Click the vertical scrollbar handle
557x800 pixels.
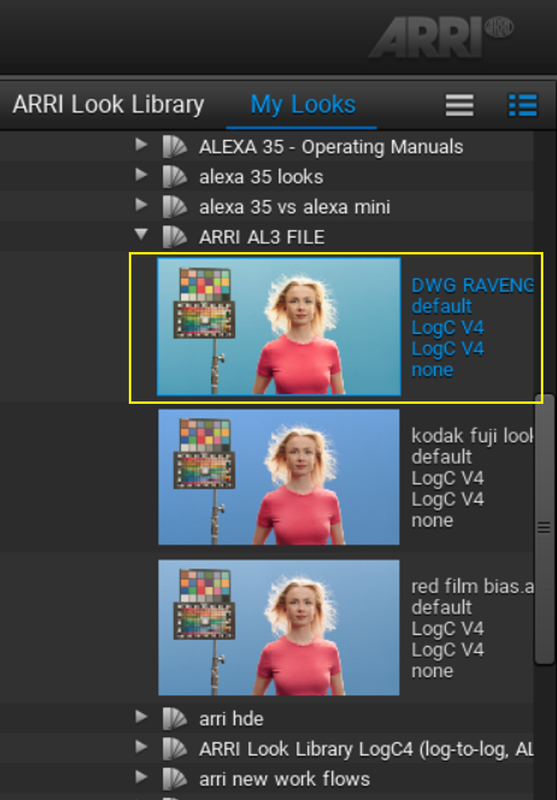pyautogui.click(x=544, y=529)
